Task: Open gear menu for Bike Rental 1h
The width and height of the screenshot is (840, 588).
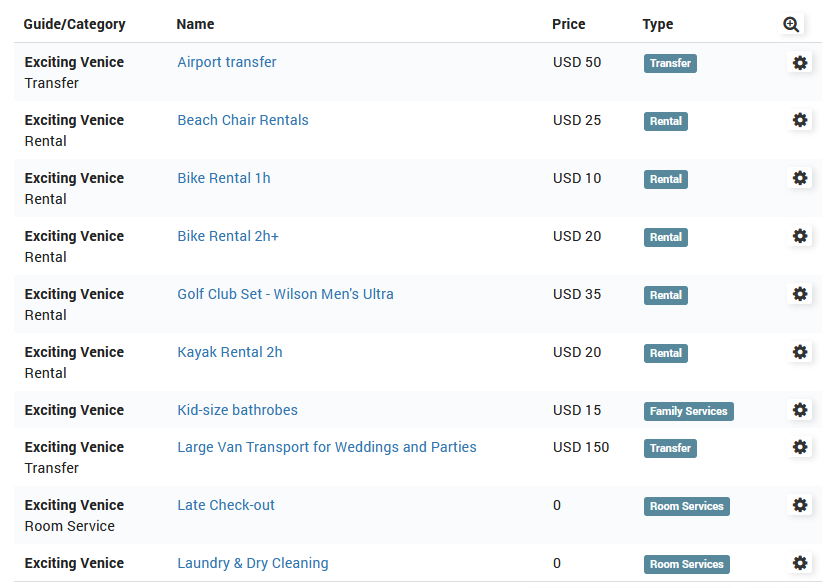Action: pos(799,178)
